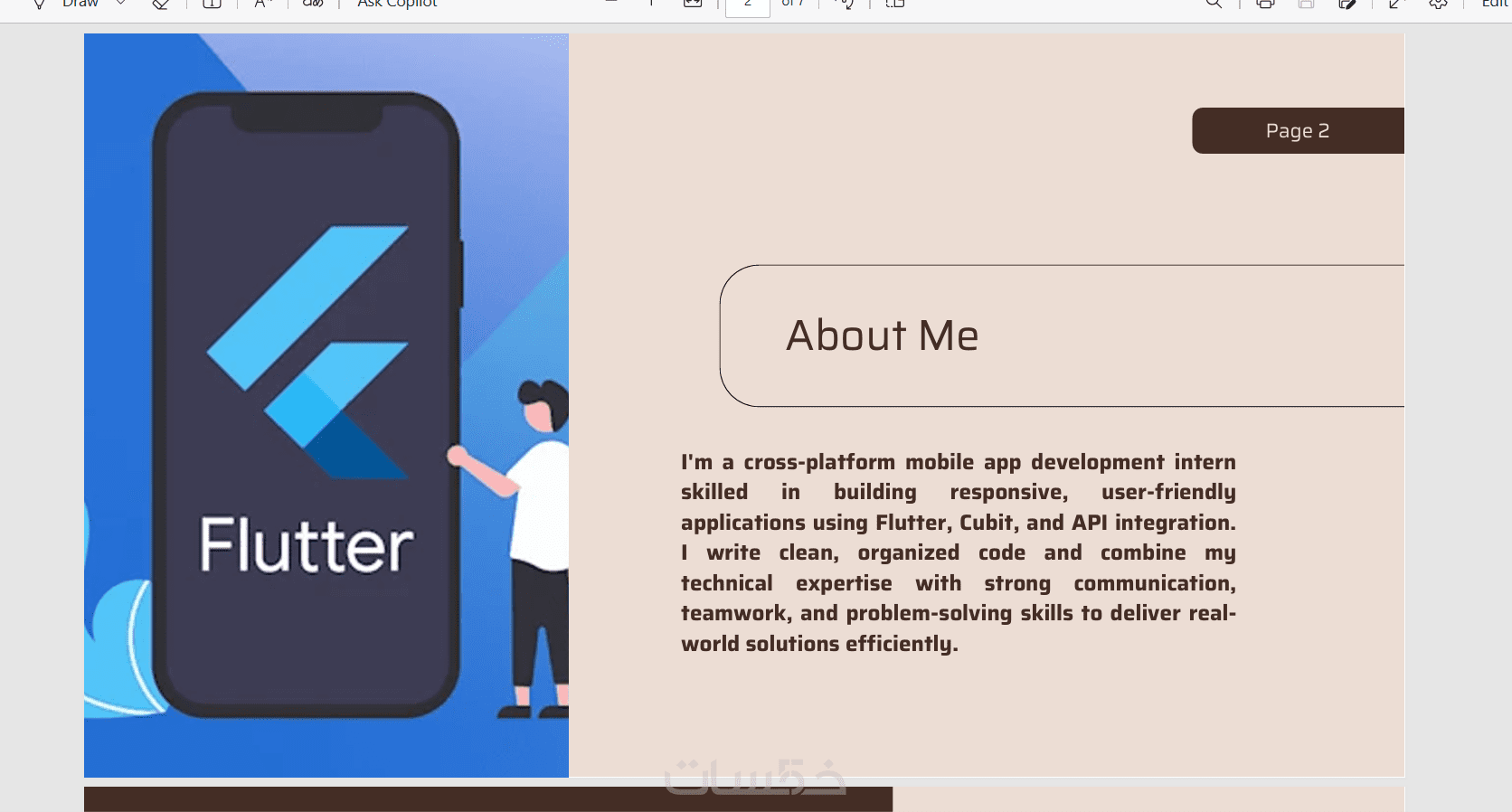Image resolution: width=1512 pixels, height=812 pixels.
Task: Click the Flutter wordmark on phone image
Action: pyautogui.click(x=307, y=545)
